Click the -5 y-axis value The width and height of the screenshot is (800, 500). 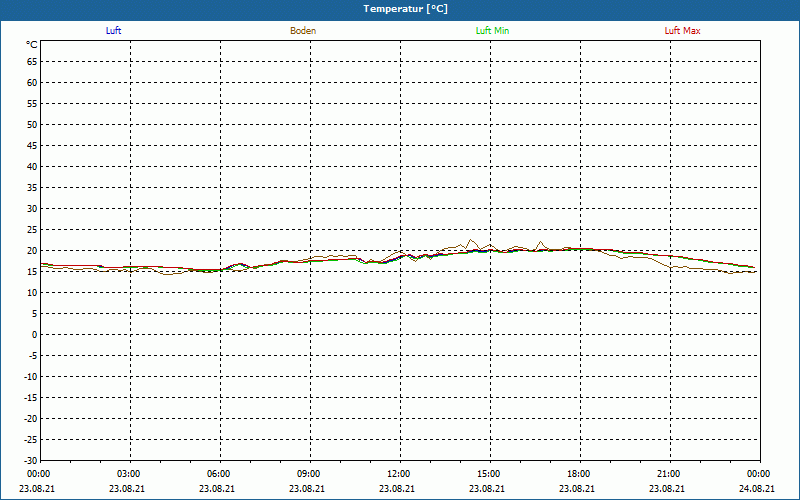[33, 356]
